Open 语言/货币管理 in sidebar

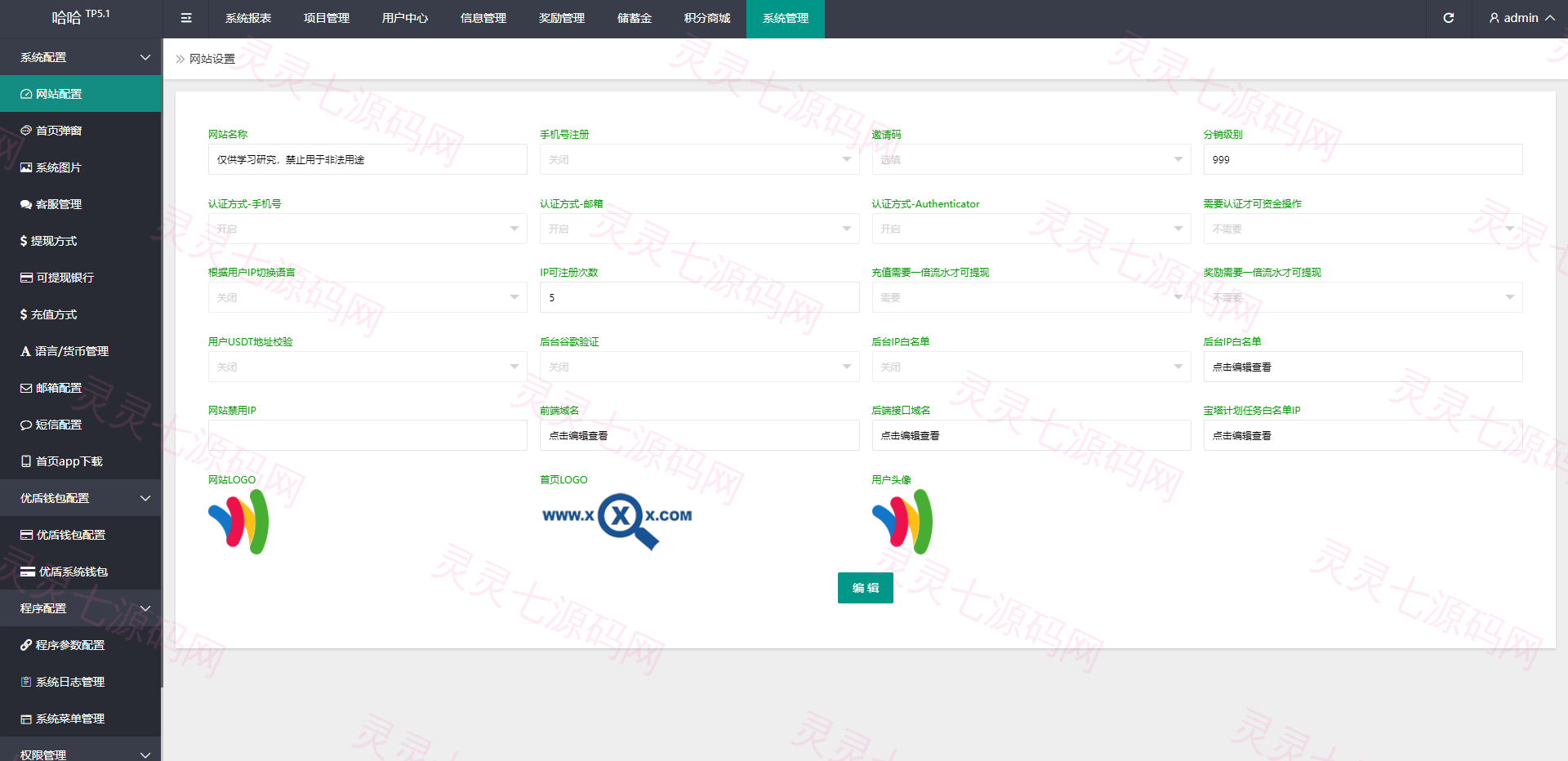(x=81, y=351)
